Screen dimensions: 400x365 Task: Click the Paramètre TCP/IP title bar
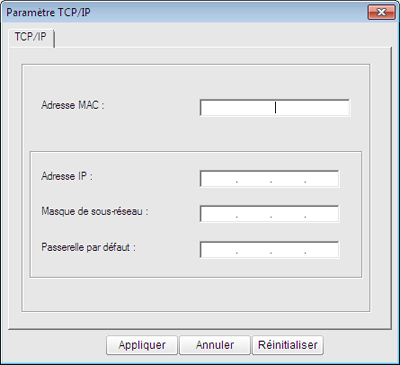coord(183,12)
